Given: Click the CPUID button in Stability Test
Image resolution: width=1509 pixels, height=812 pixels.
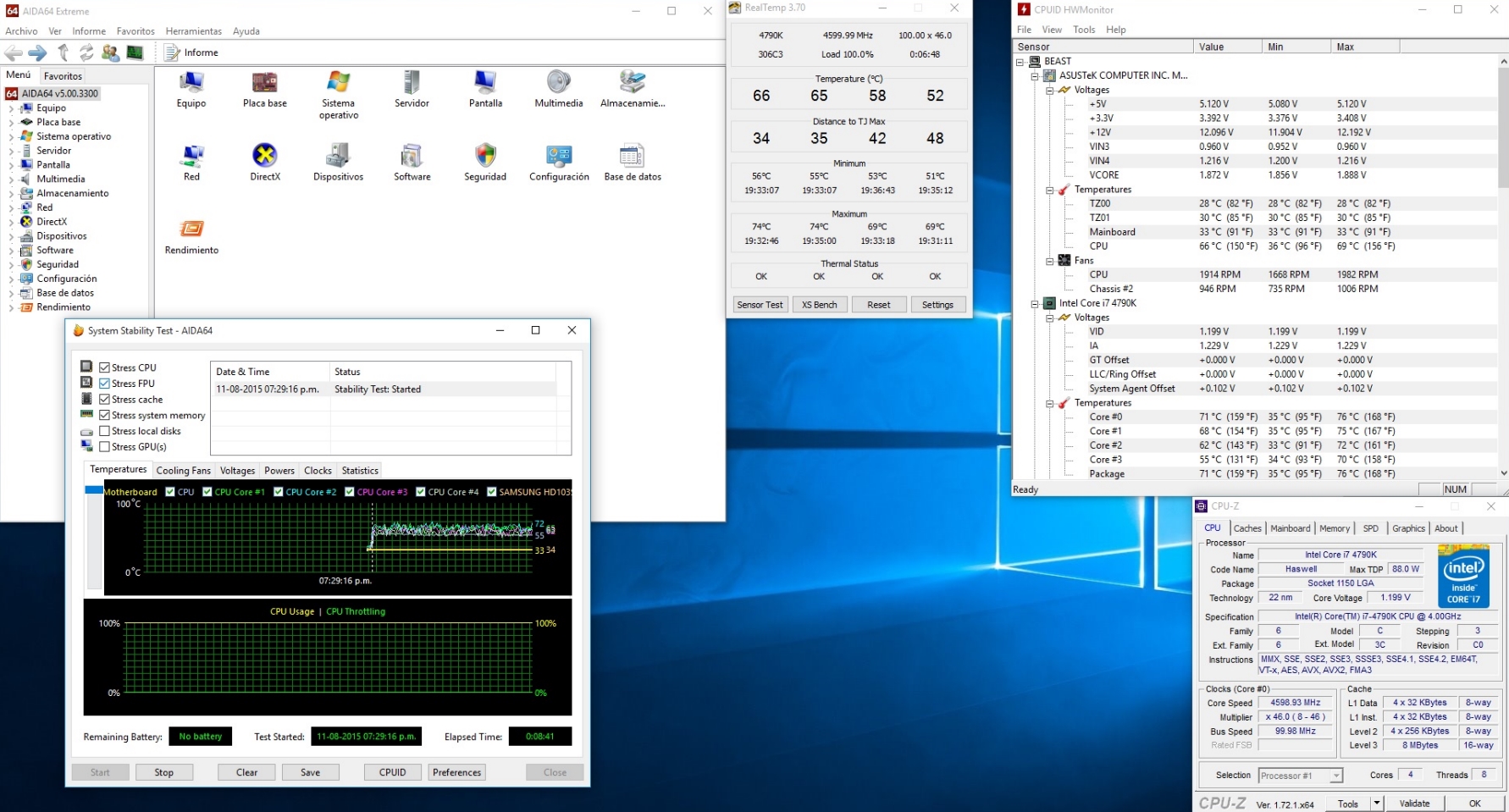Looking at the screenshot, I should click(392, 772).
